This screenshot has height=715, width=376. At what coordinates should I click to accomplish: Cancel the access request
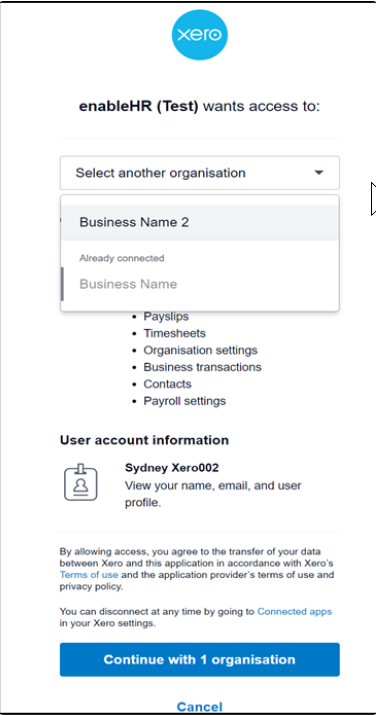click(200, 707)
